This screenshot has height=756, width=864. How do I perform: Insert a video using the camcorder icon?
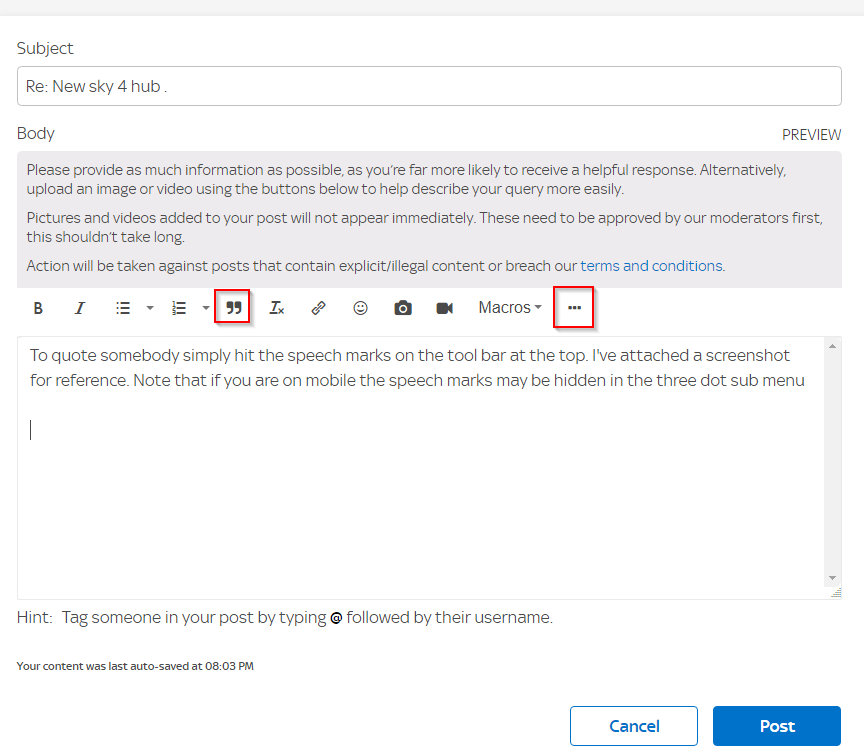(x=445, y=308)
